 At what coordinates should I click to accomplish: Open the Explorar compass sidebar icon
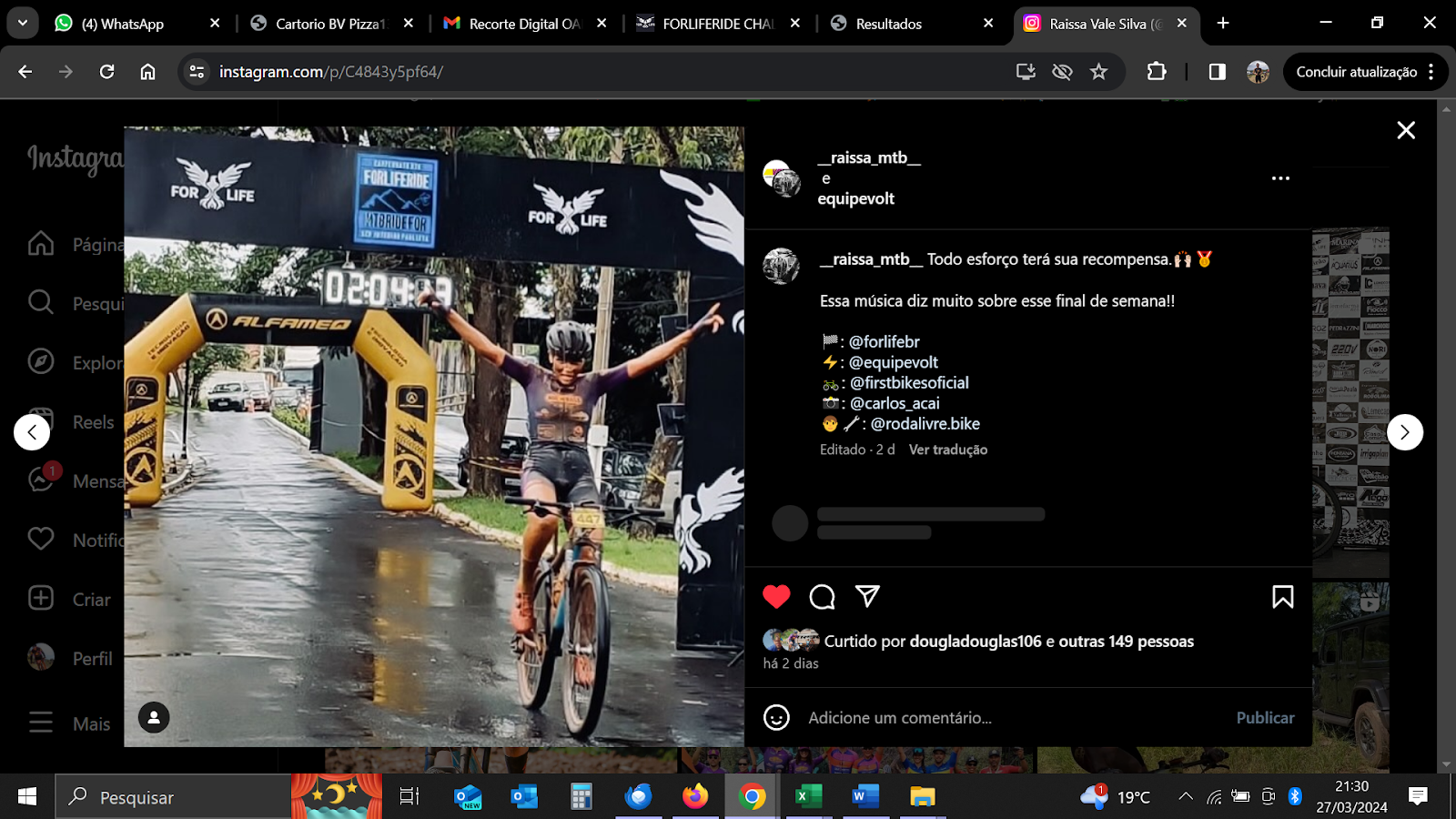pyautogui.click(x=41, y=361)
